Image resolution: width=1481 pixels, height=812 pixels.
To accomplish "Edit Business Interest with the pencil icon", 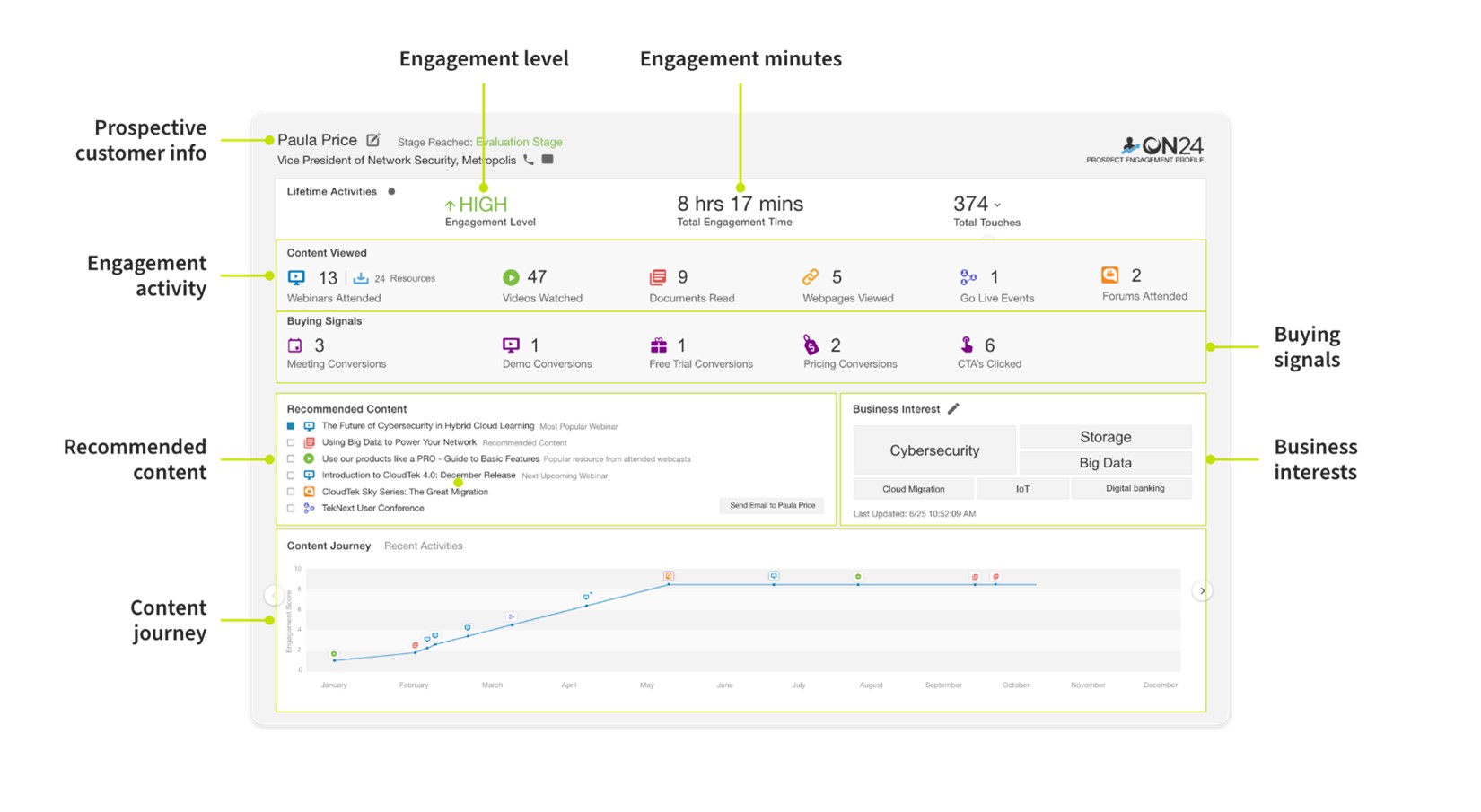I will click(x=953, y=409).
